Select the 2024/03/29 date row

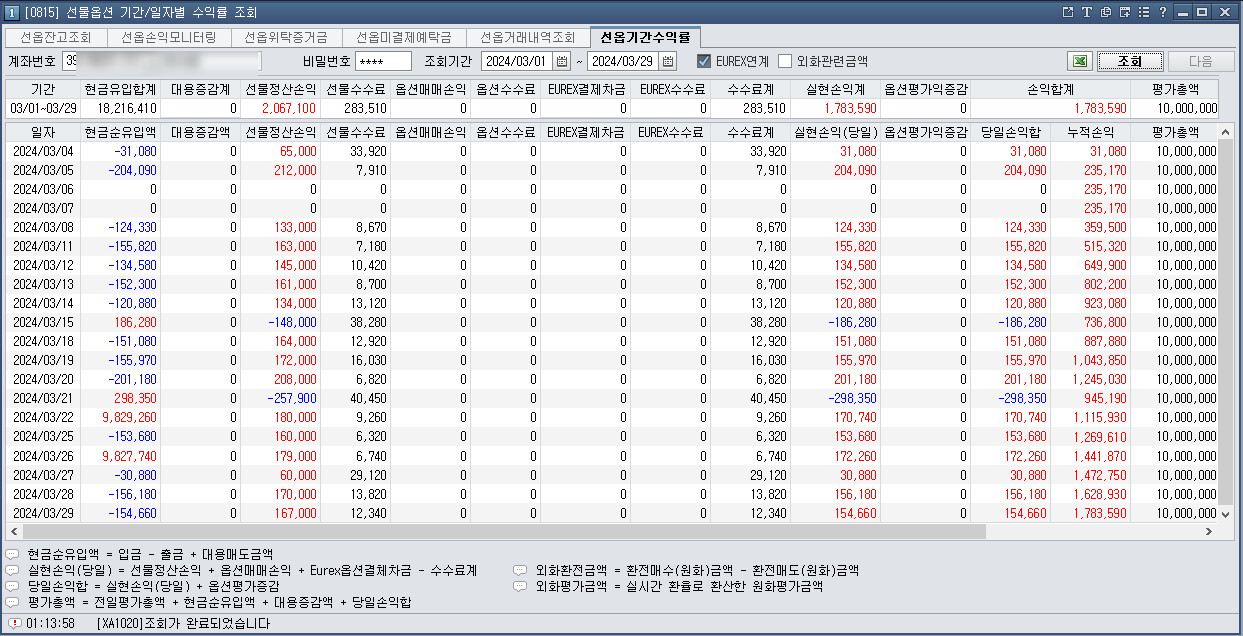[x=612, y=513]
